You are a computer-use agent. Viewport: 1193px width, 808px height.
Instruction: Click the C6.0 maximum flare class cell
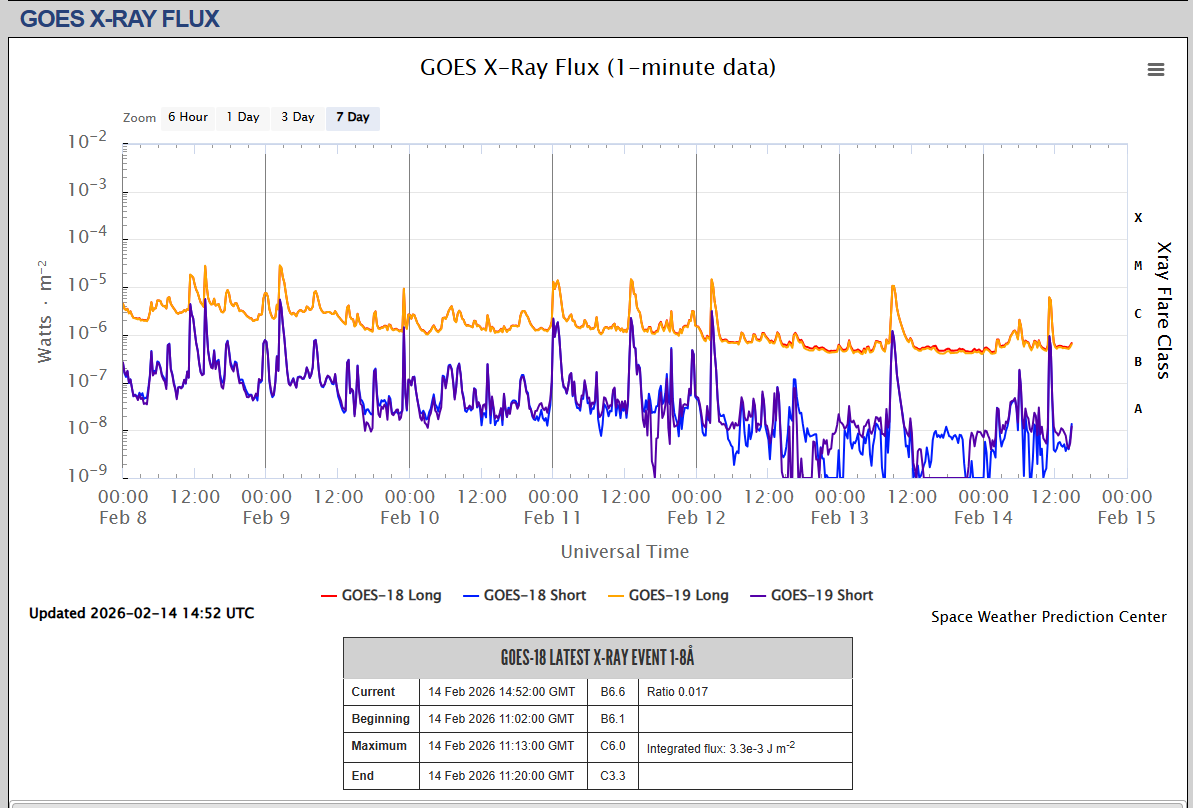[x=612, y=746]
